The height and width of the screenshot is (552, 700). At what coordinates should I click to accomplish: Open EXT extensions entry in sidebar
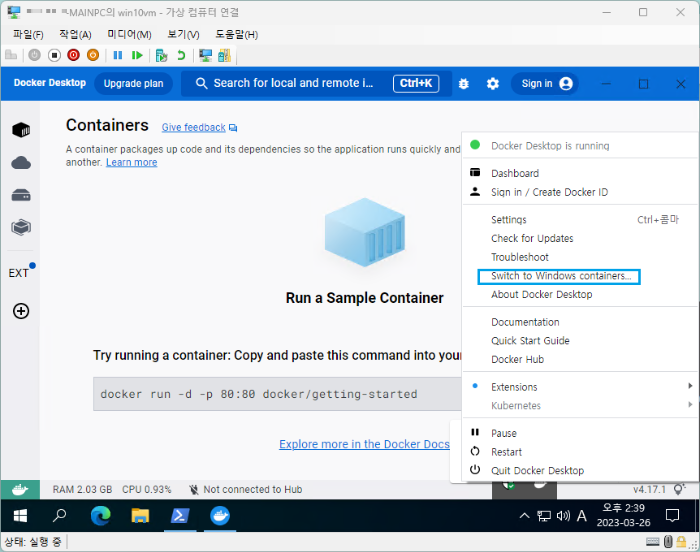coord(18,273)
